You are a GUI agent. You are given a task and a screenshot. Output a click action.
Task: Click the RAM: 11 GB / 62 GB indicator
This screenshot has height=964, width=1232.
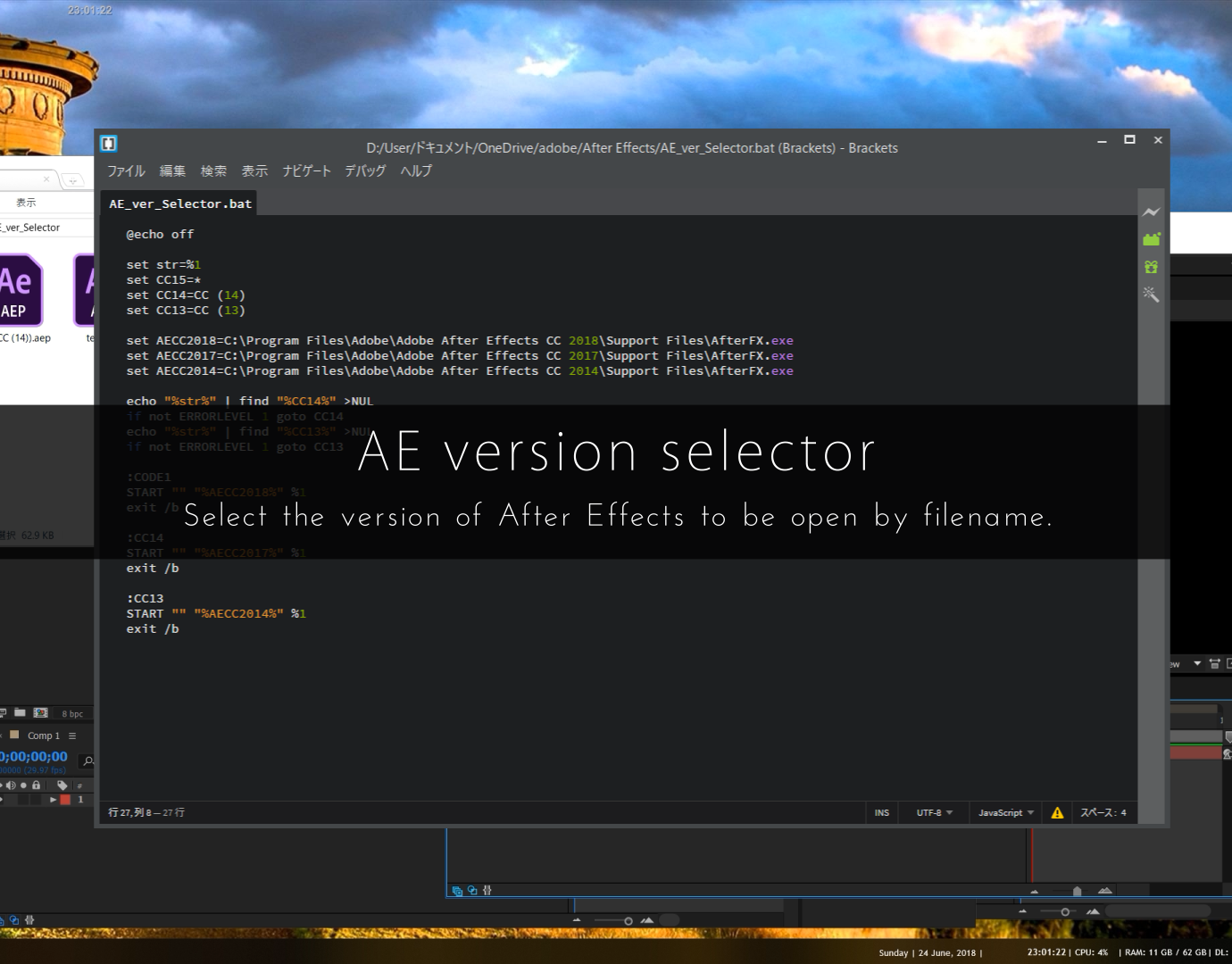1164,952
